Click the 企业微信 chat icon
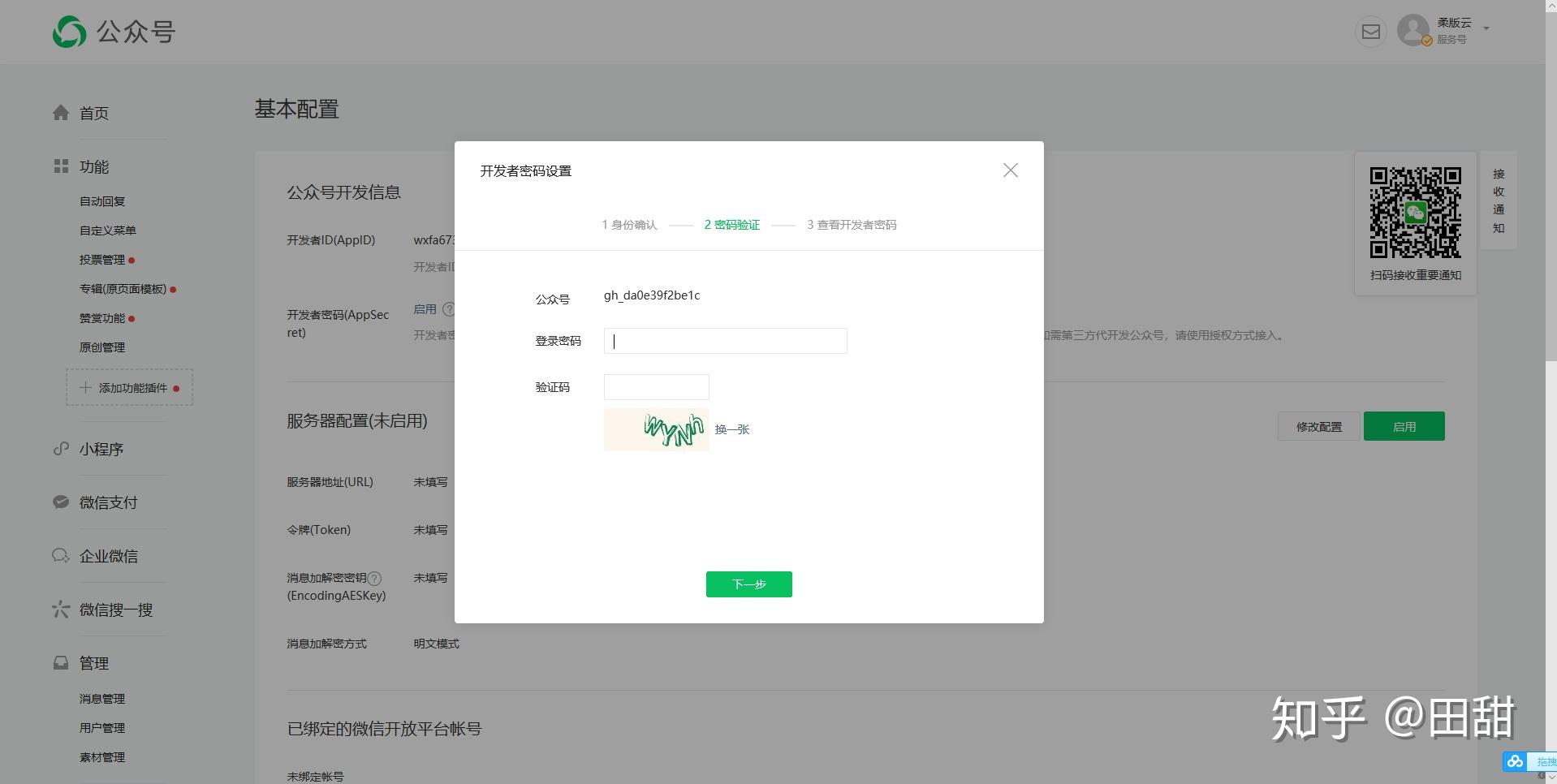 point(61,556)
